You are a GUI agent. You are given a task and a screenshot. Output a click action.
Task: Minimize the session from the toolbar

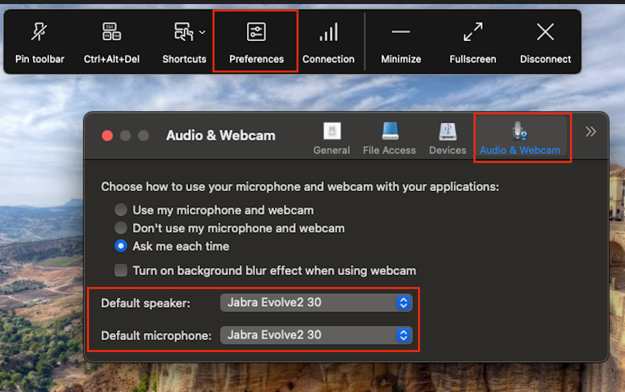point(401,42)
